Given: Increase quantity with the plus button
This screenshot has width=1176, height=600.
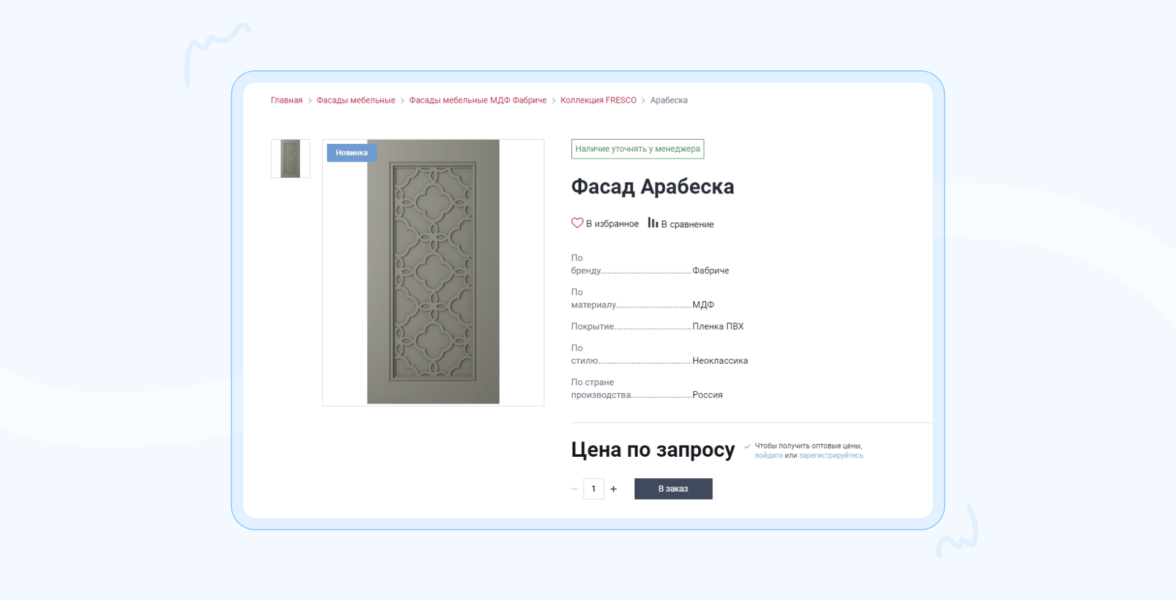Looking at the screenshot, I should (614, 489).
